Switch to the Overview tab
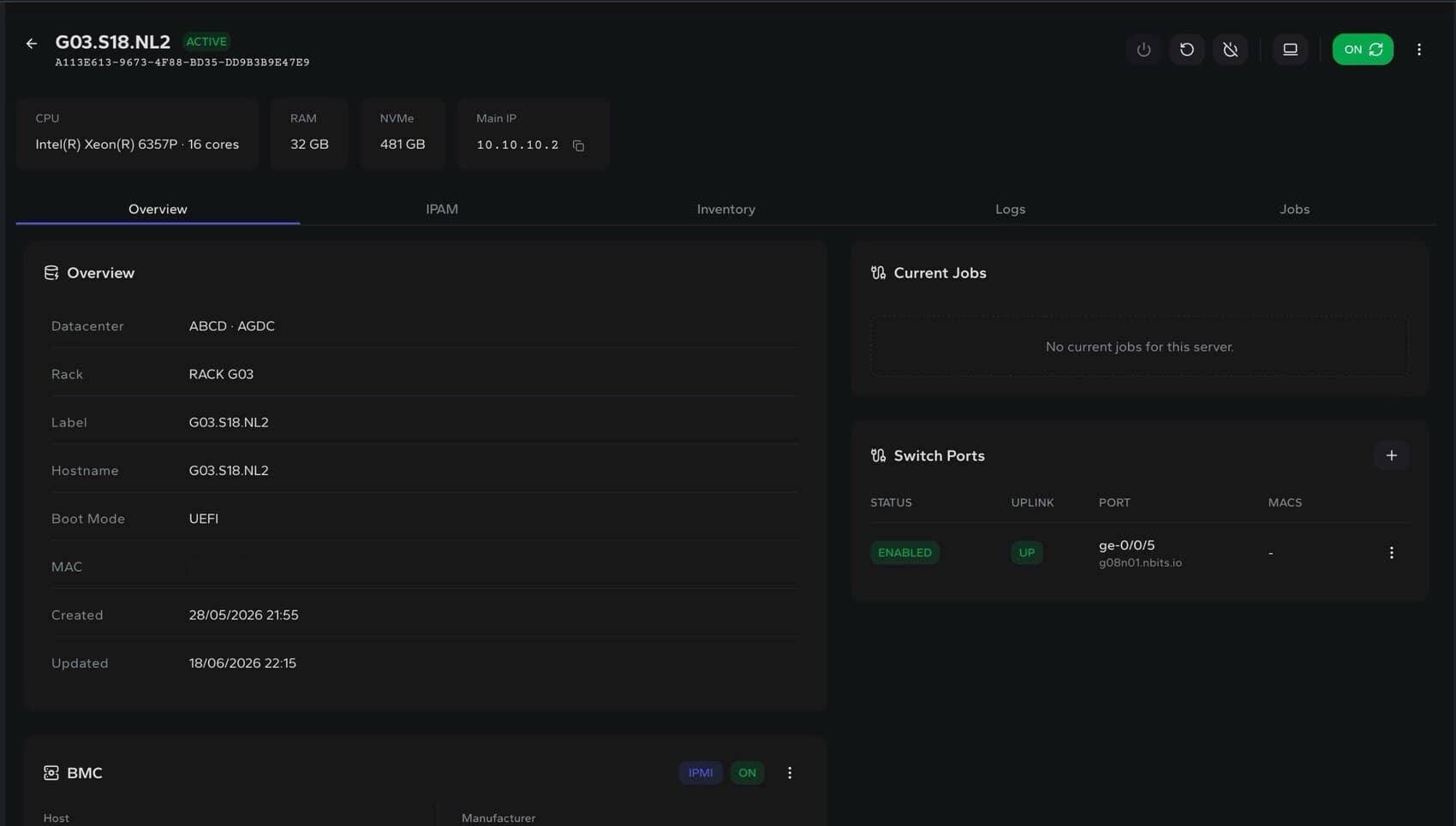This screenshot has height=826, width=1456. tap(158, 209)
